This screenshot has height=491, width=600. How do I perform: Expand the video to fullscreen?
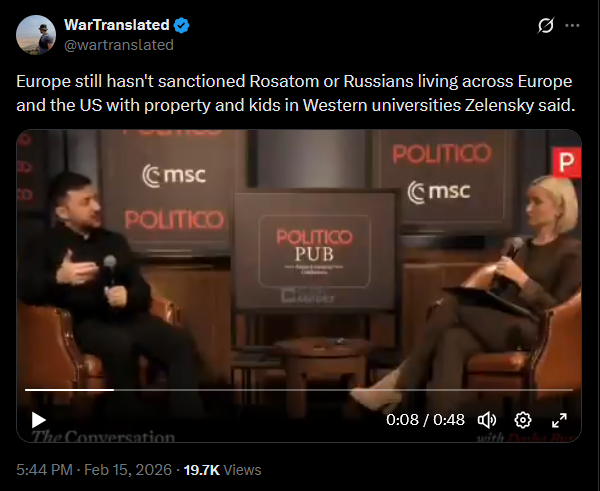pyautogui.click(x=559, y=420)
